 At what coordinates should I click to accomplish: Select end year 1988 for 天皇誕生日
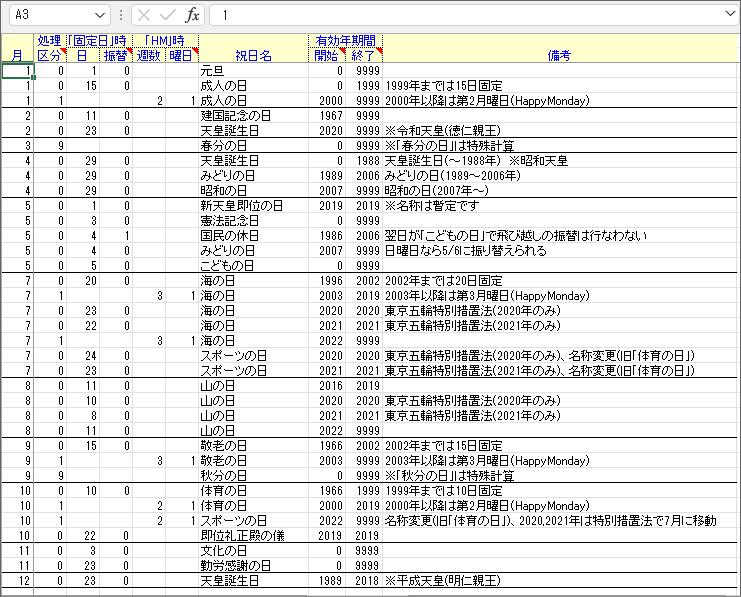(x=364, y=161)
